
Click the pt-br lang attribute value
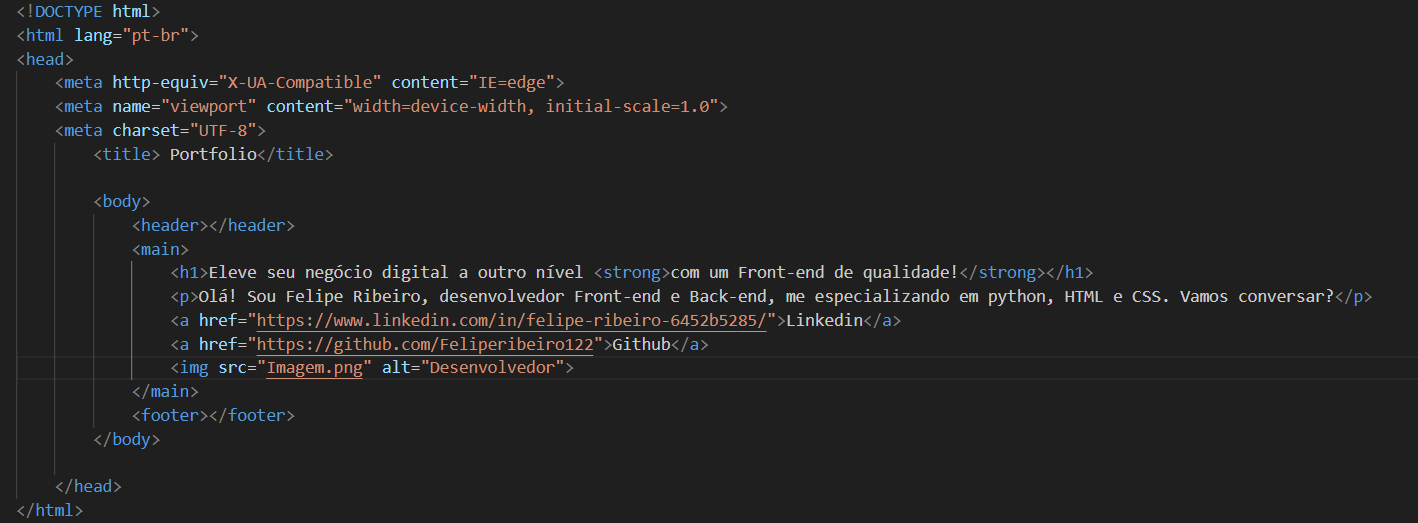pyautogui.click(x=161, y=35)
